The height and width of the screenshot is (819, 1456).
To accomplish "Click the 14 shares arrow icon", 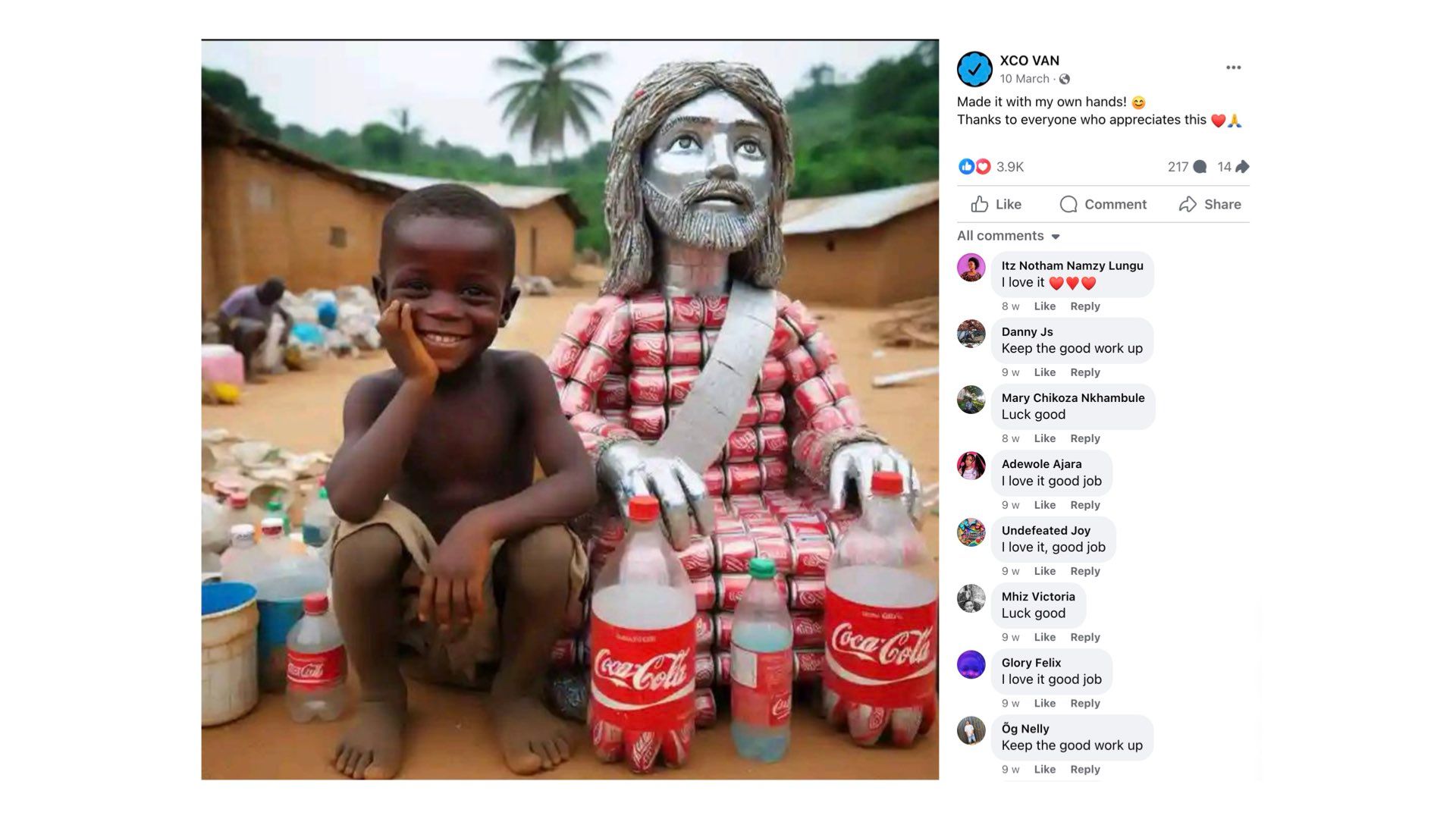I will coord(1242,167).
